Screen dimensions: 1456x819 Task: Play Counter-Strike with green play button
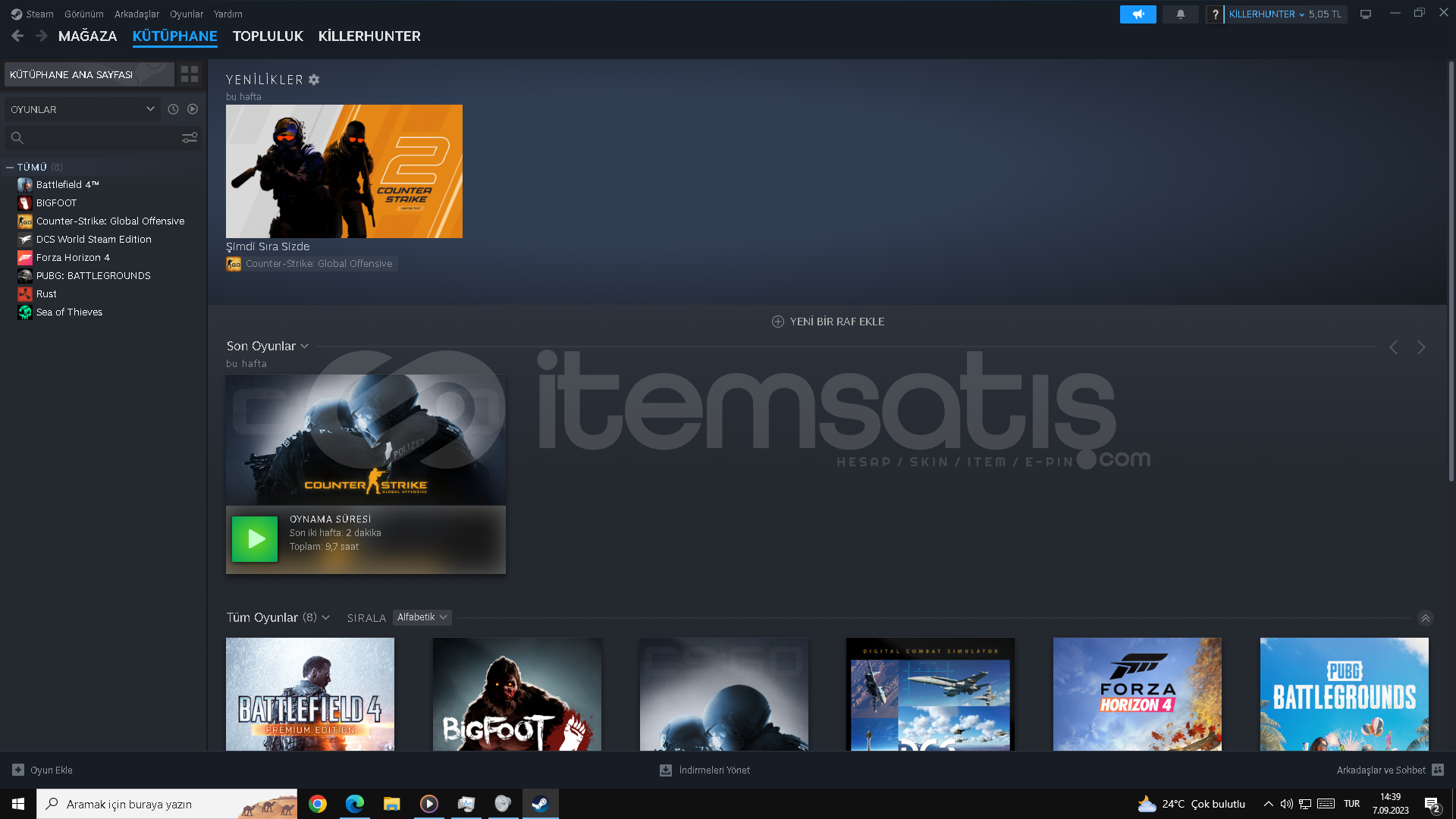pos(254,539)
